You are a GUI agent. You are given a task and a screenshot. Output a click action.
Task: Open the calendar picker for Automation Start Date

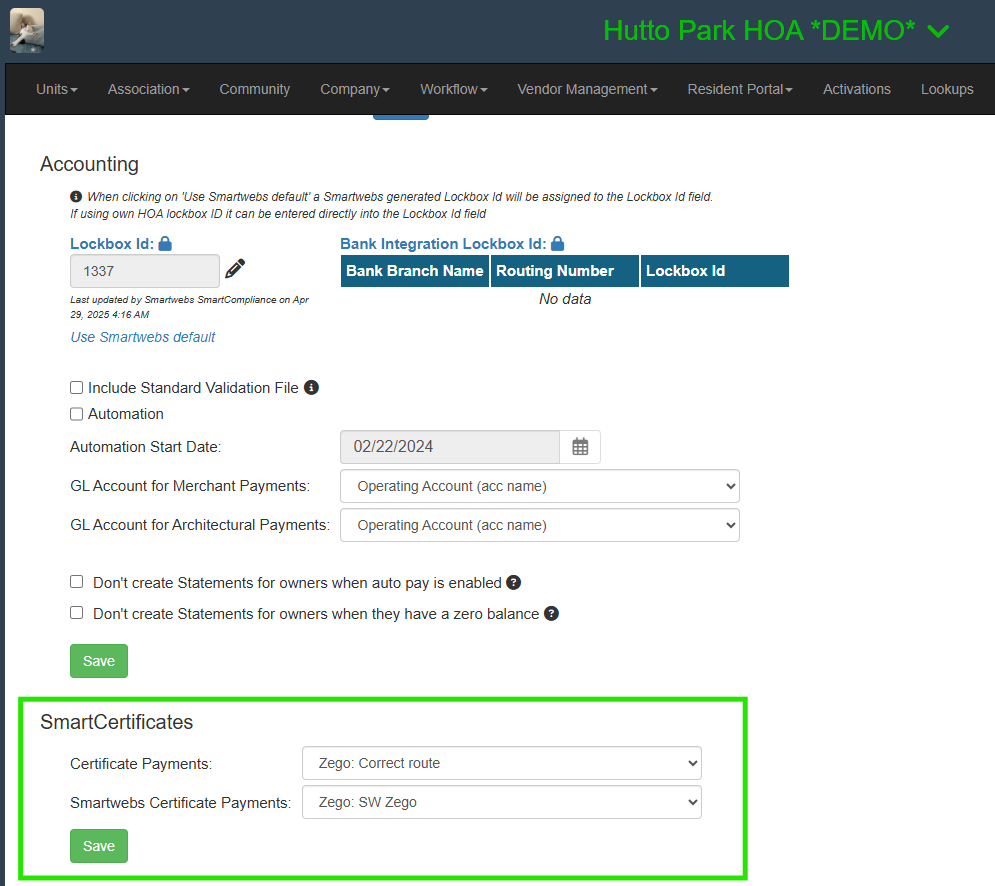click(580, 447)
